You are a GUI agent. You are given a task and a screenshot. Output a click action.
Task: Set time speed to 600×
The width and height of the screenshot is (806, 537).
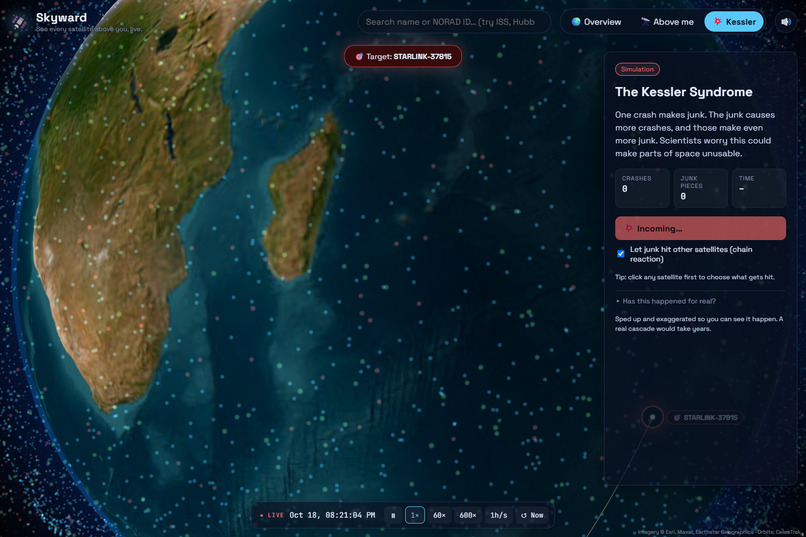(467, 515)
